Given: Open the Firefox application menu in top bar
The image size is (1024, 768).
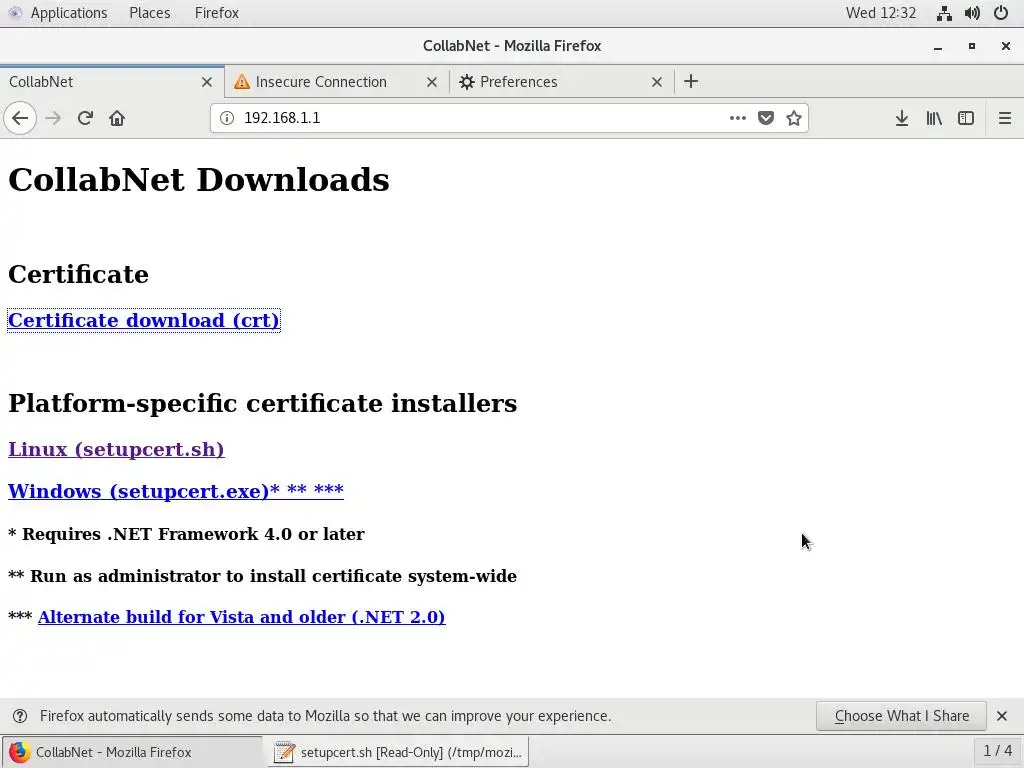Looking at the screenshot, I should click(x=217, y=13).
